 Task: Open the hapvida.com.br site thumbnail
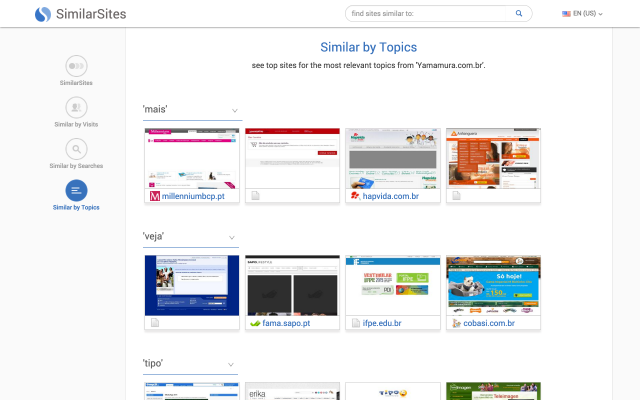[x=392, y=158]
